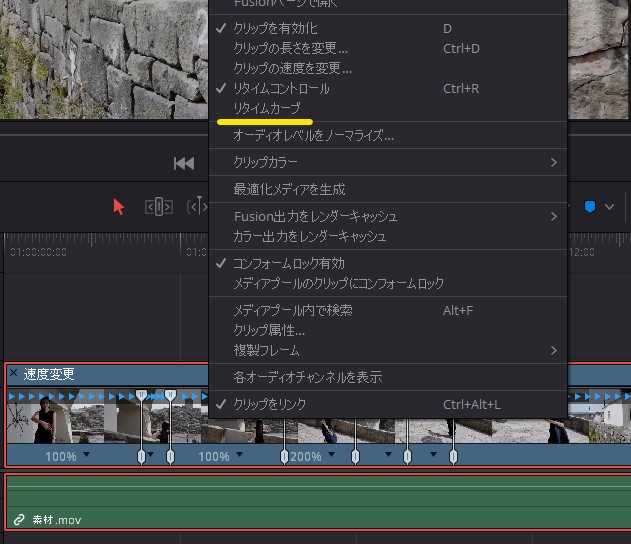Click the 速度変更 label on the clip

tap(49, 374)
